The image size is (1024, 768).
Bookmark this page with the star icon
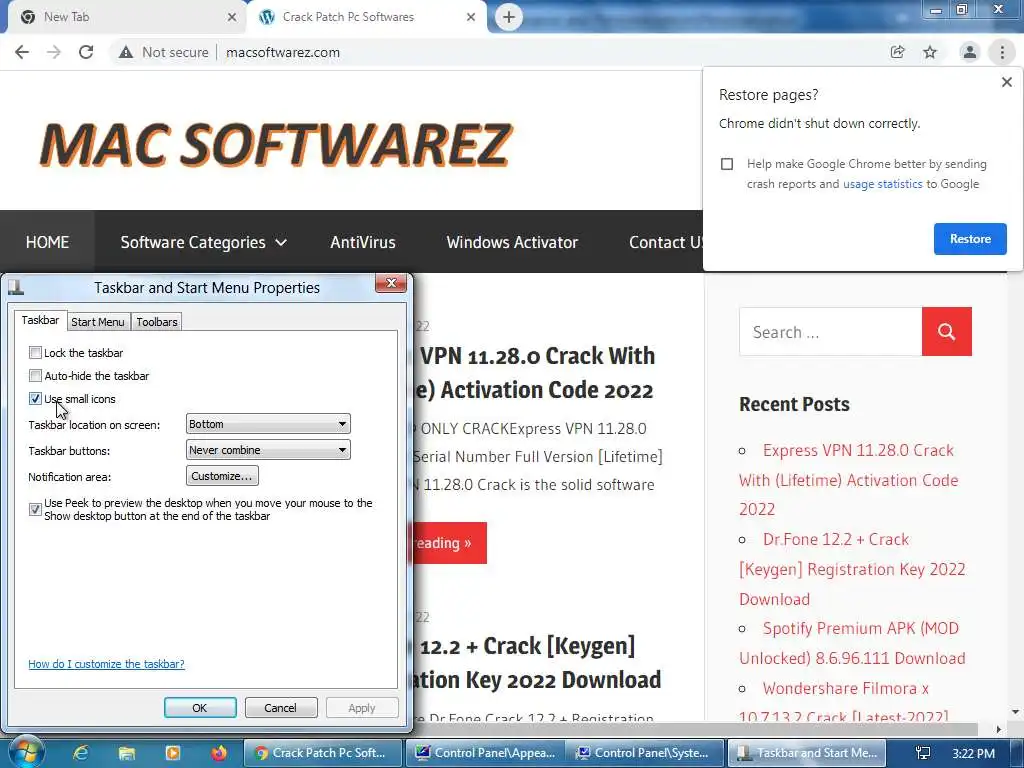(930, 52)
